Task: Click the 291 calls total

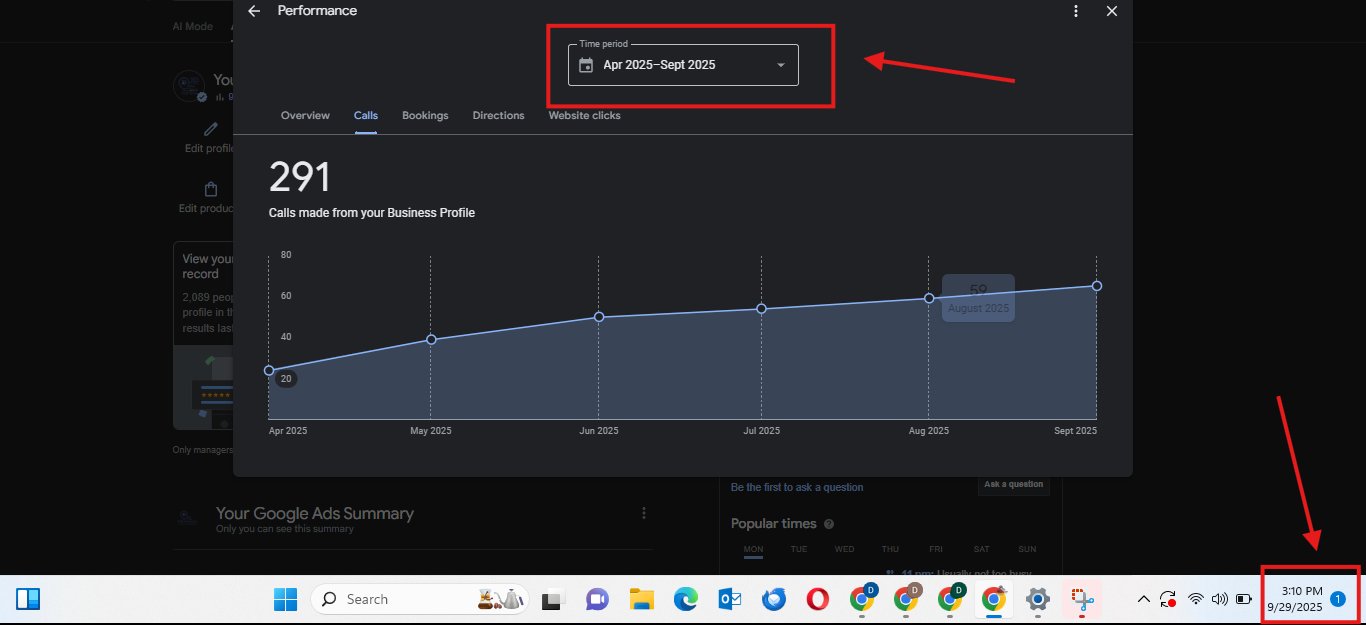Action: [x=300, y=177]
